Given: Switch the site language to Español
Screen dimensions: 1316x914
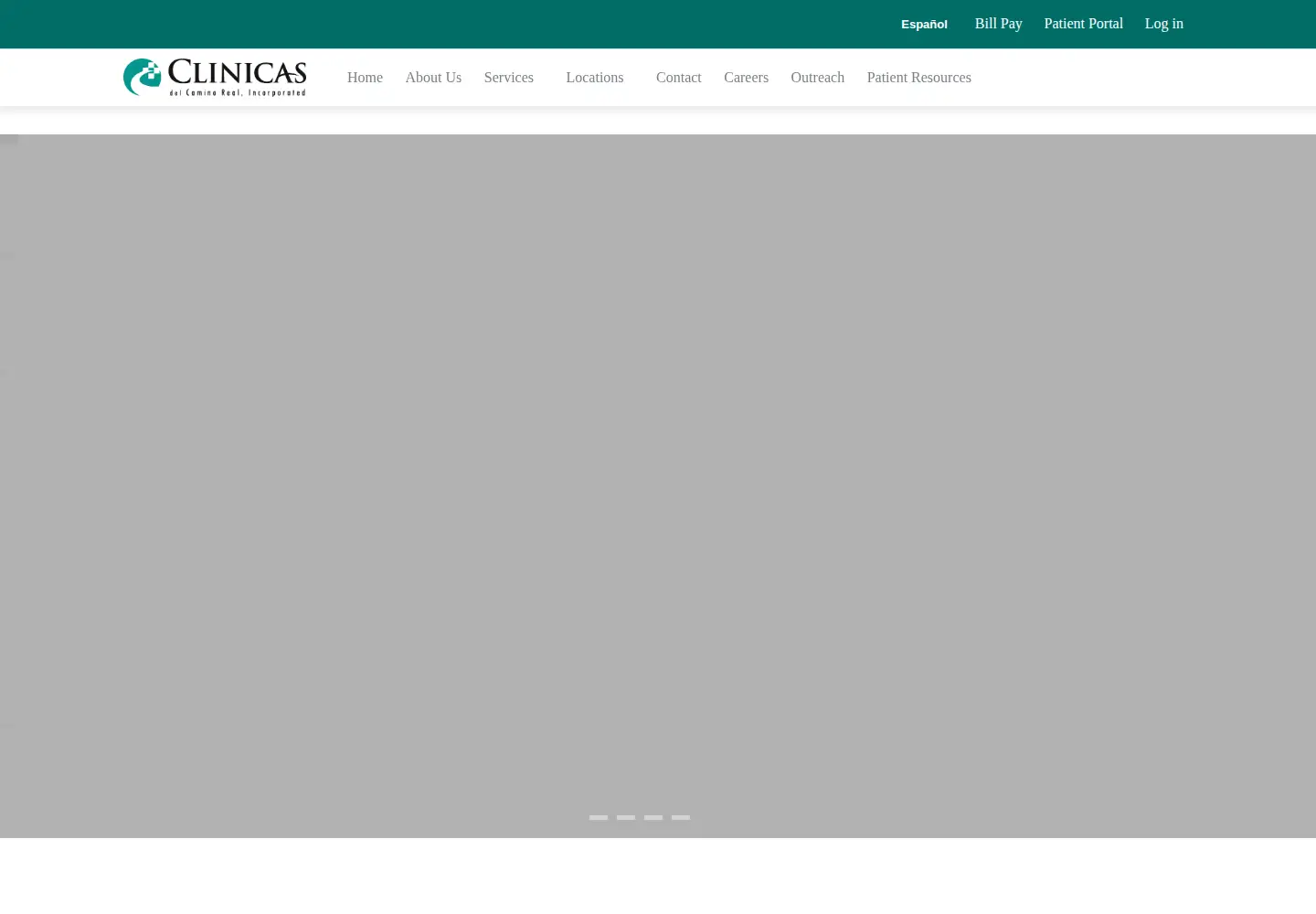Looking at the screenshot, I should [924, 25].
